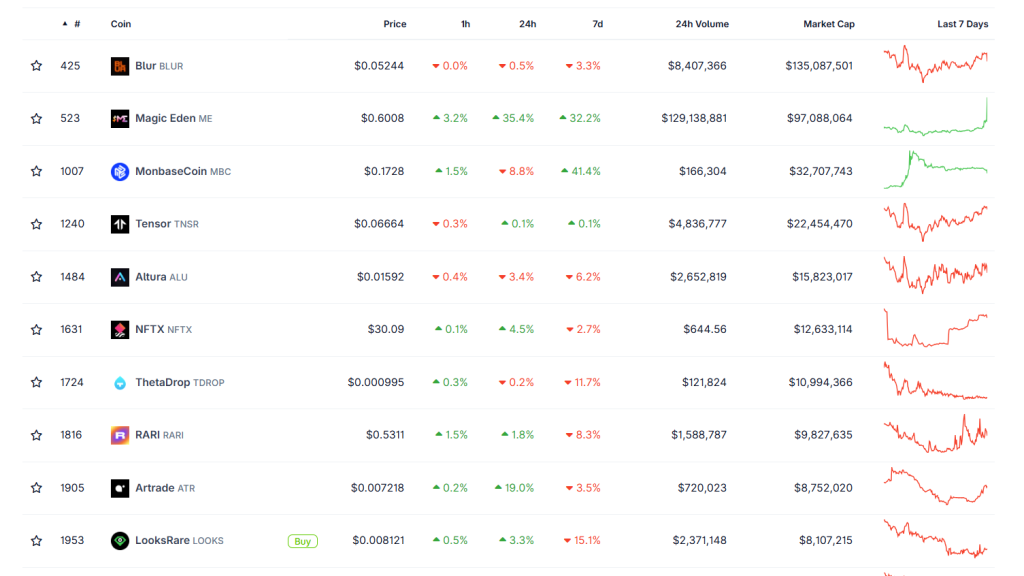This screenshot has width=1024, height=576.
Task: Sort table by 24h Volume header
Action: [x=701, y=24]
